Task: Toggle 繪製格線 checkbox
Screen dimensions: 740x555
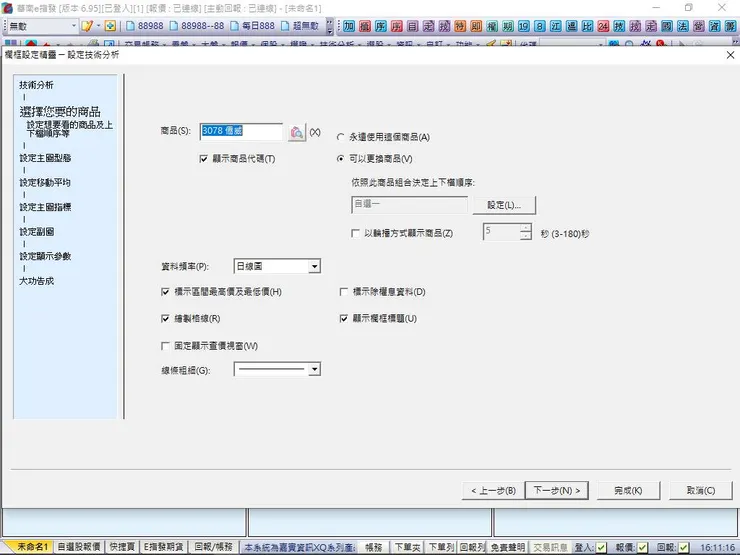Action: pos(165,319)
